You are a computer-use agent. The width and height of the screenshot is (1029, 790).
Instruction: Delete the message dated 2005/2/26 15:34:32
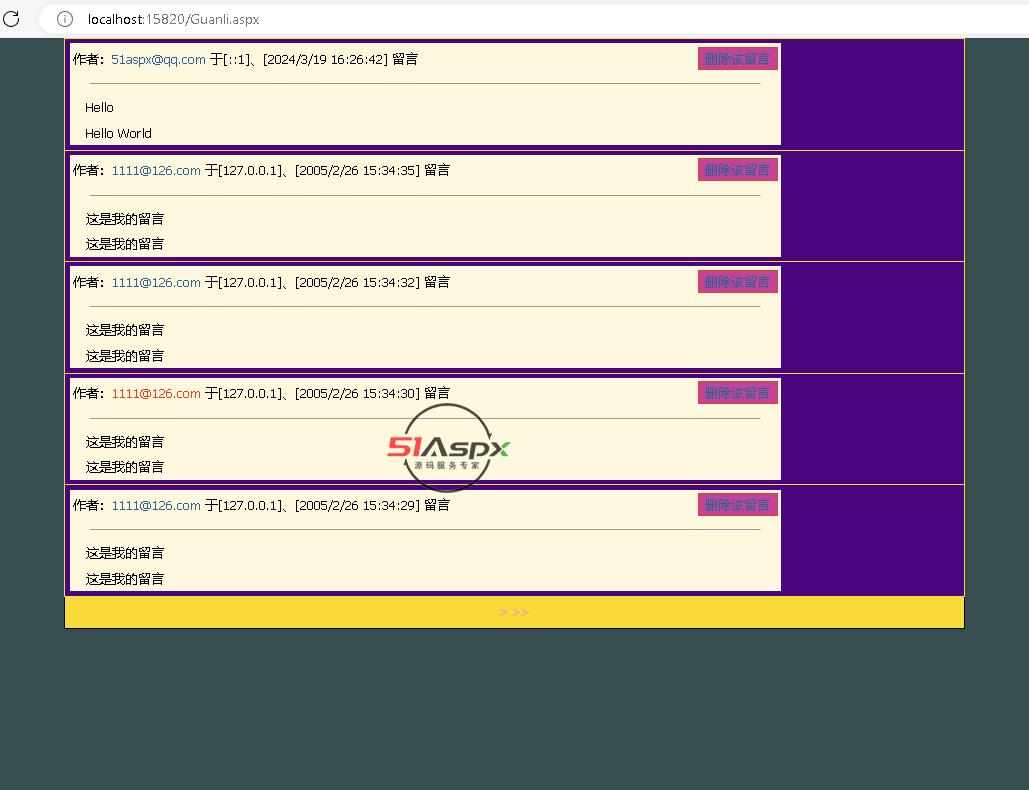[738, 282]
